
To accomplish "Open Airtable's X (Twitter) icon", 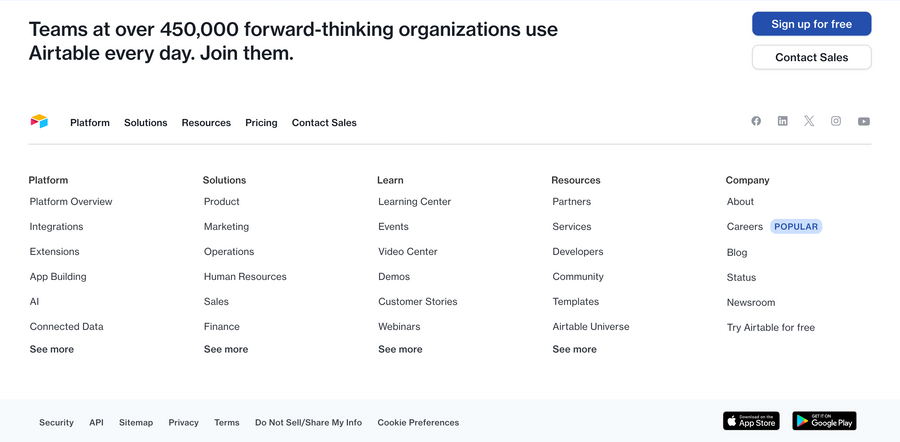I will pyautogui.click(x=809, y=121).
